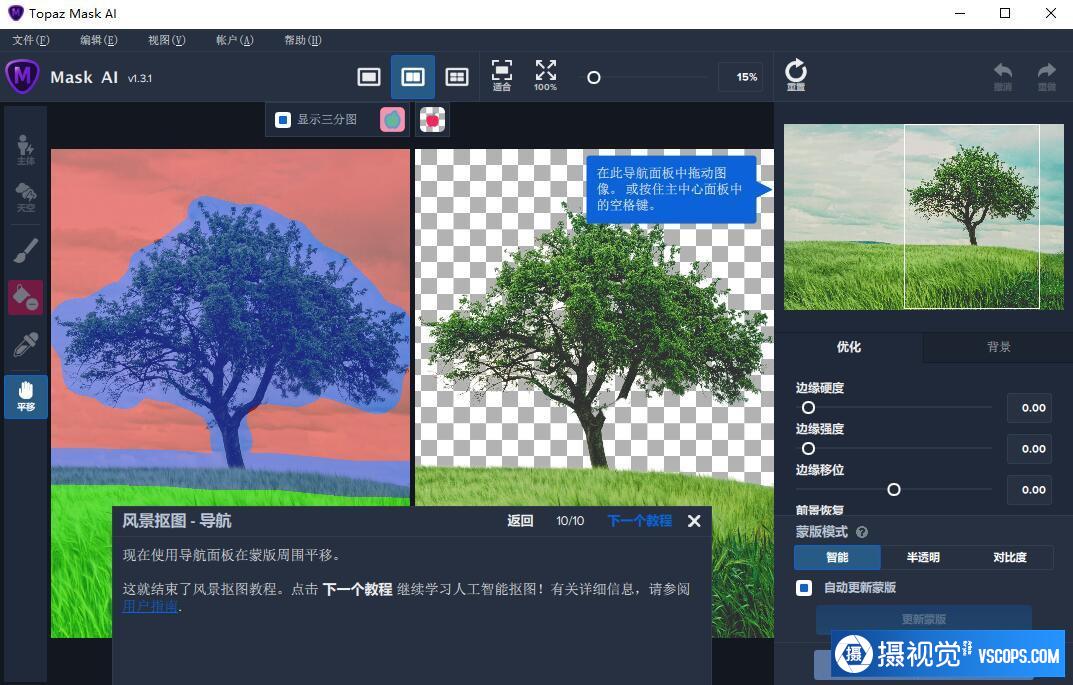Click the 边缘移位 slider handle

(894, 489)
